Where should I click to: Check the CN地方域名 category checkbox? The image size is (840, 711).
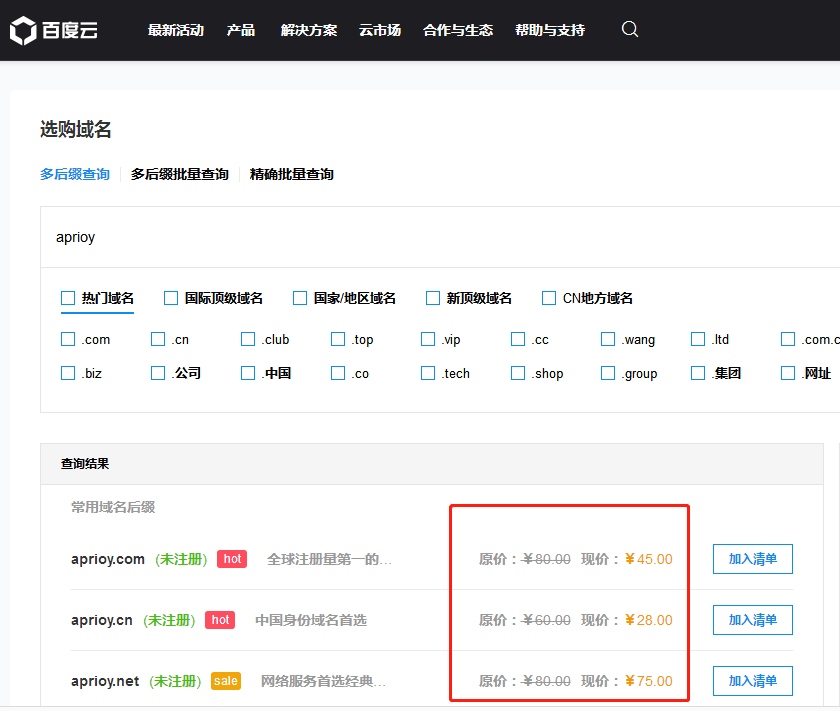[x=549, y=298]
